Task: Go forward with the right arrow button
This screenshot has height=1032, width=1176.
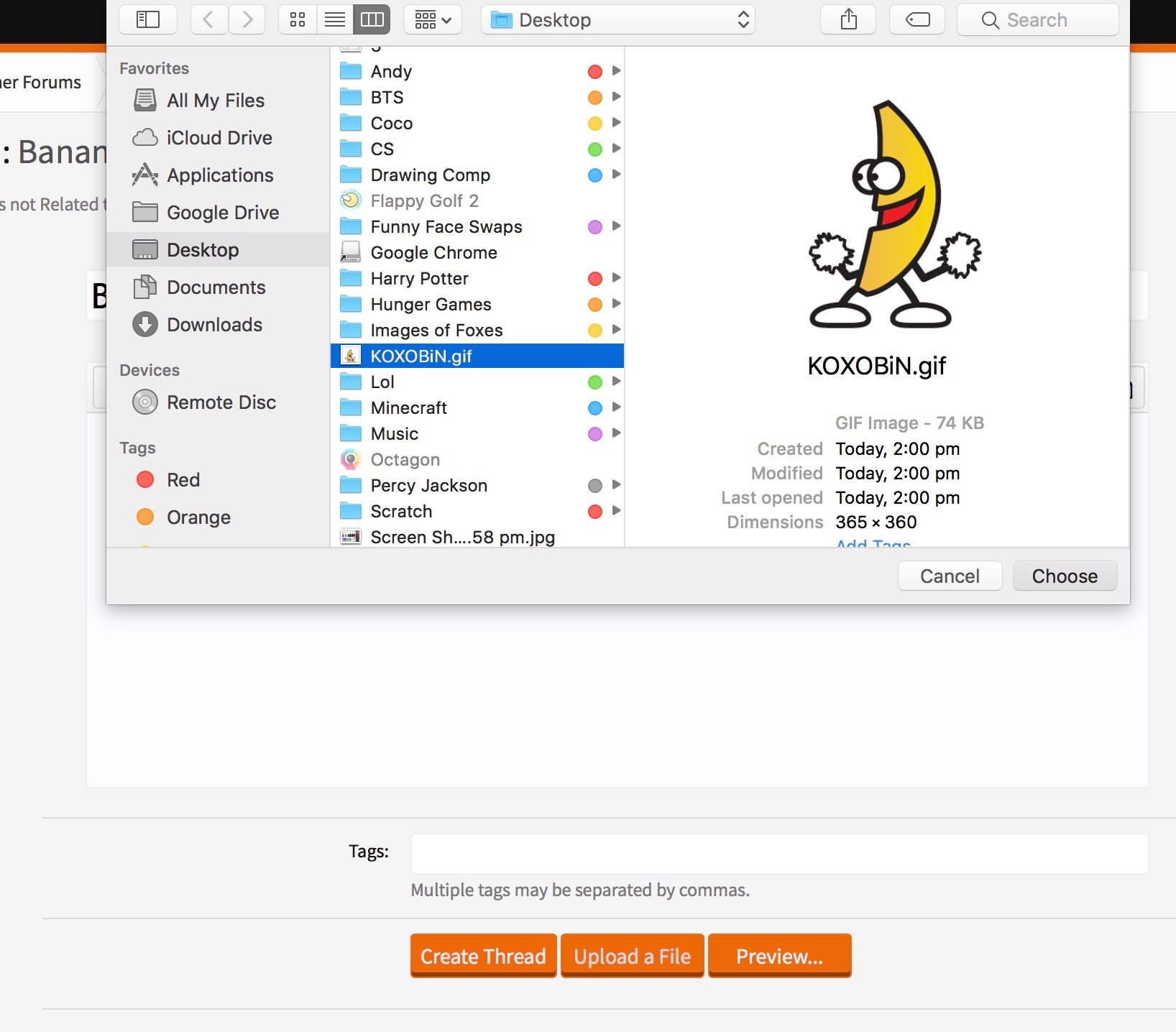Action: (247, 19)
